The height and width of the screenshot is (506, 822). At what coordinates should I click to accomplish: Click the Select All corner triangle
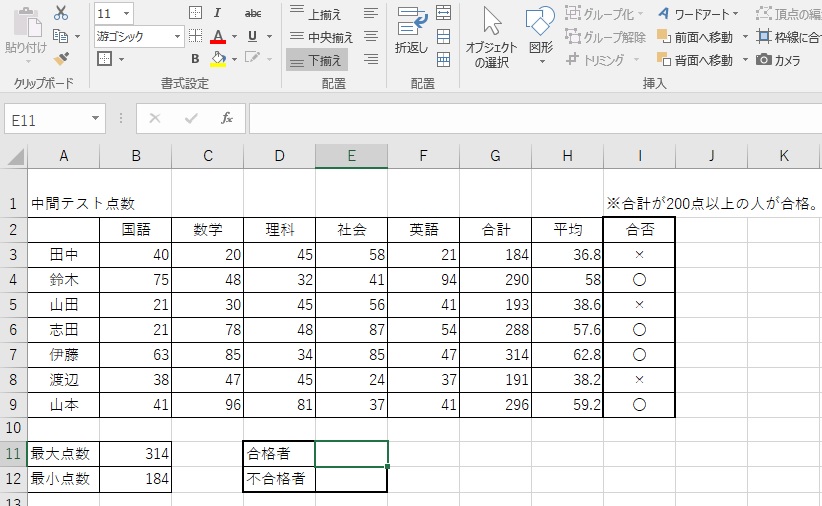click(x=15, y=156)
